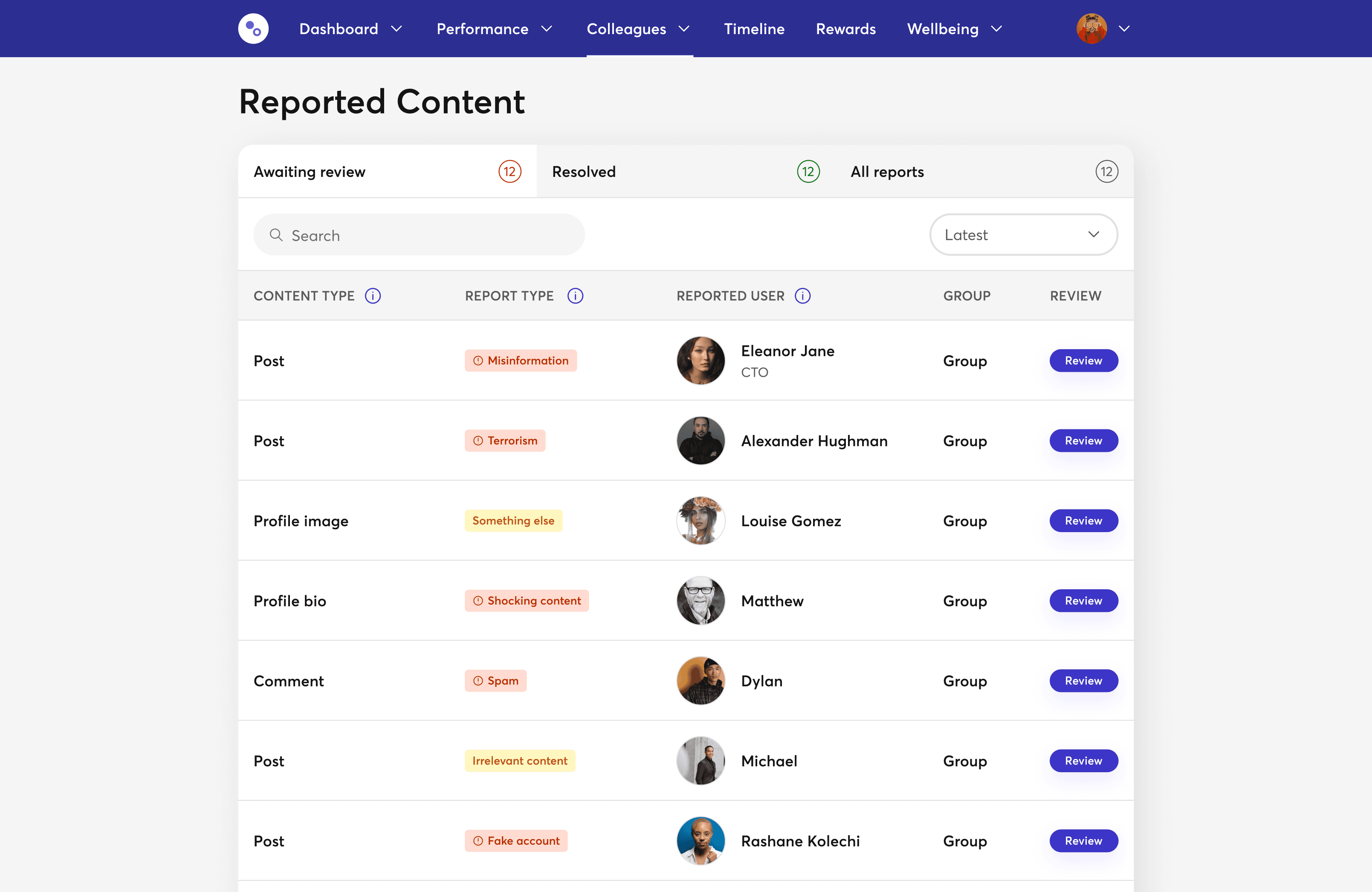1372x892 pixels.
Task: Click the Comment content type cell
Action: coord(289,681)
